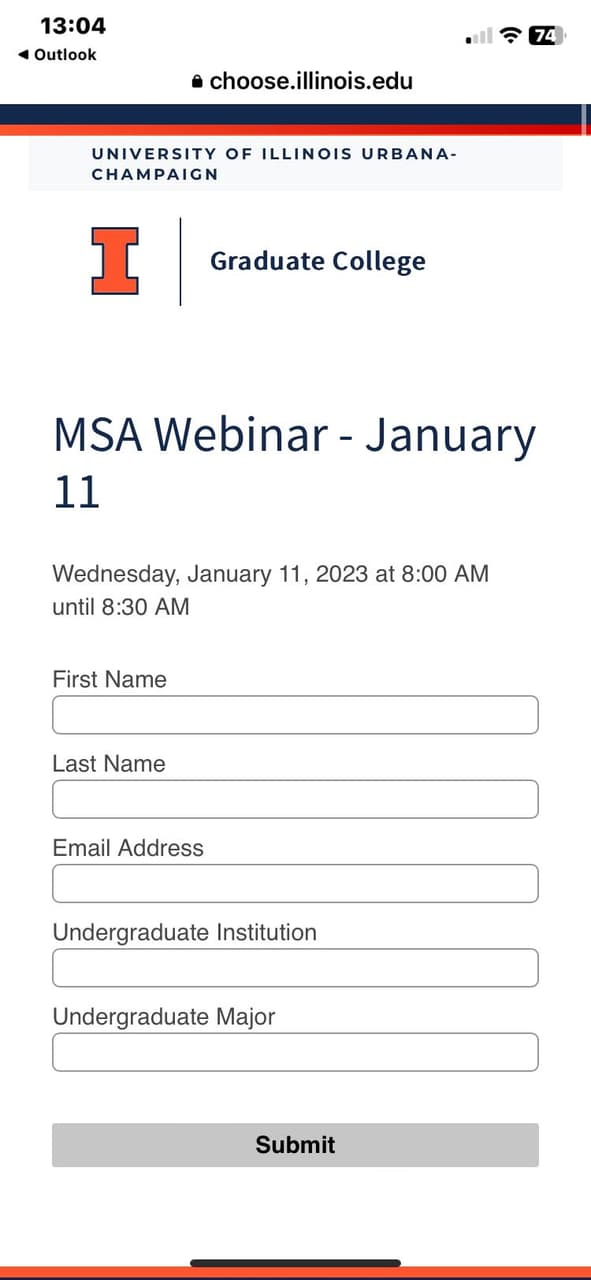
Task: Select the Last Name input field
Action: click(295, 798)
